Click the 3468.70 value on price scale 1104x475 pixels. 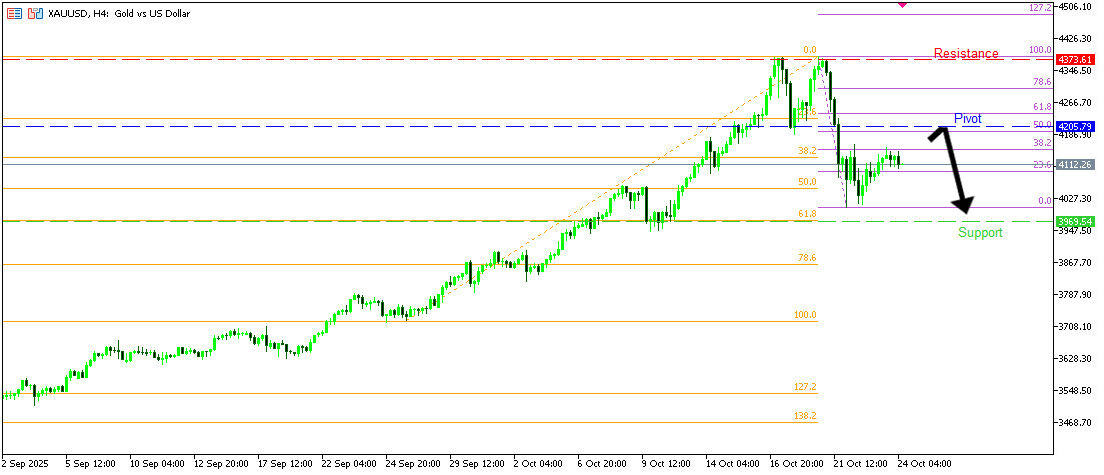tap(1077, 423)
